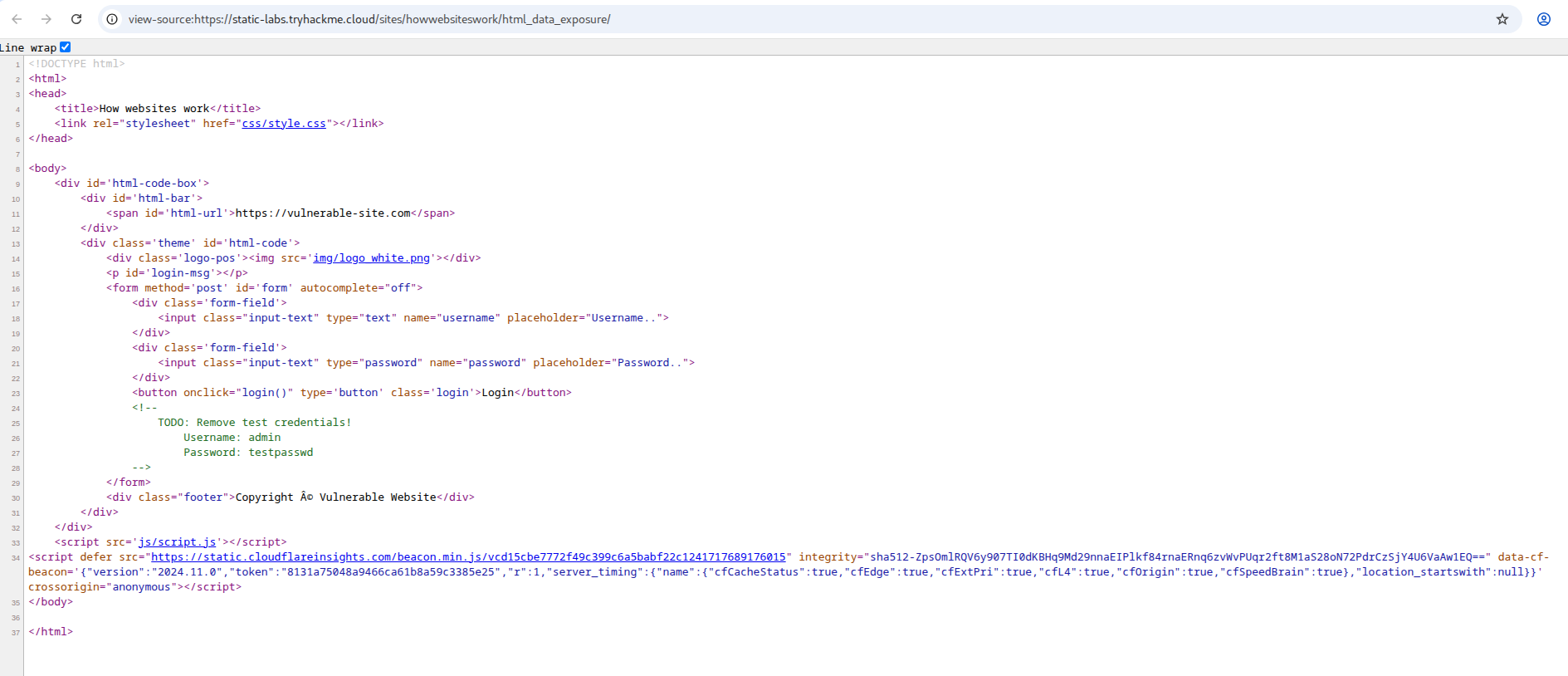The width and height of the screenshot is (1568, 676).
Task: Click line number 34 in gutter
Action: tap(16, 558)
